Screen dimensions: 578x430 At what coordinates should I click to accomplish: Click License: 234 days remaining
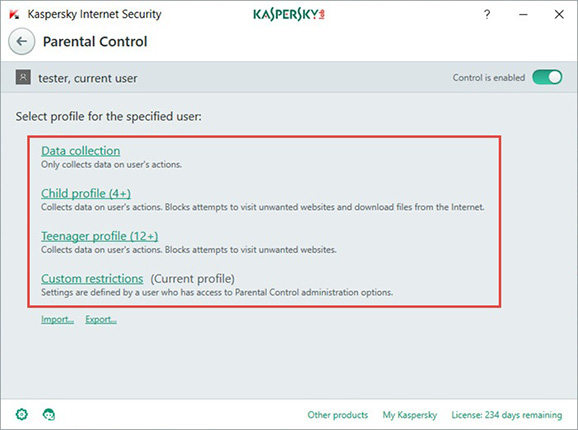507,415
